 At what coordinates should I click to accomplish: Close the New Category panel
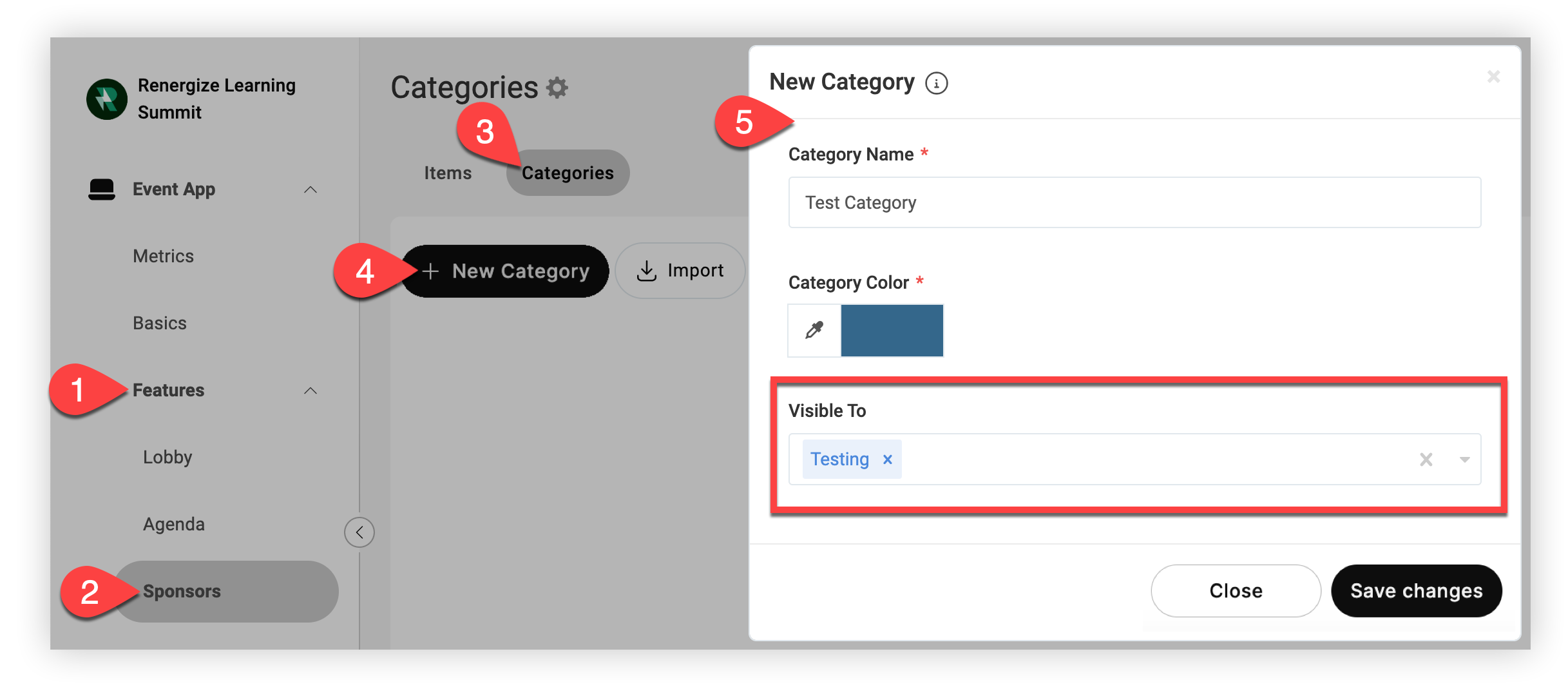[x=1493, y=77]
